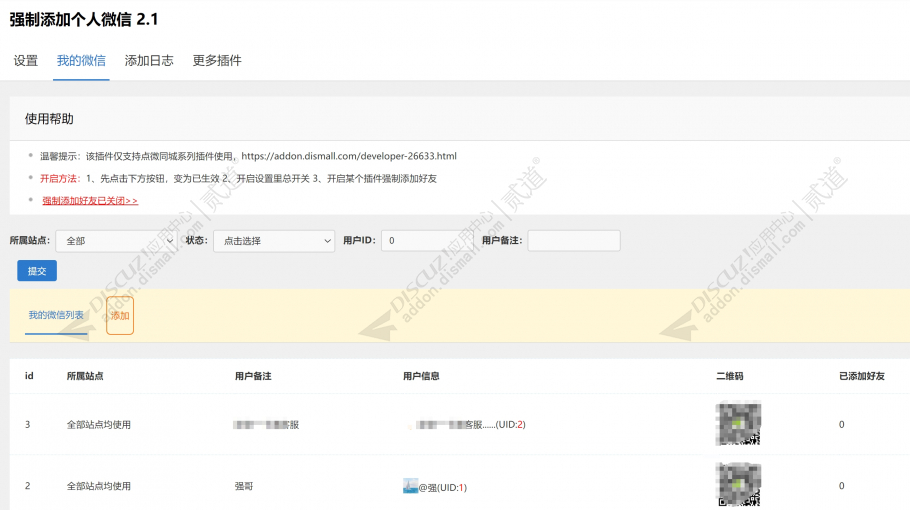This screenshot has height=510, width=910.
Task: Click the id column header
Action: [x=29, y=376]
